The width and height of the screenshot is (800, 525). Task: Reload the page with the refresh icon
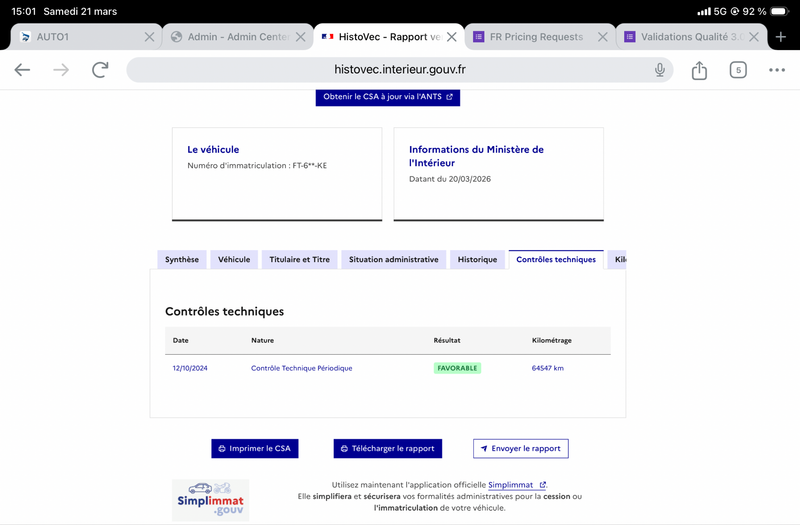[x=100, y=70]
